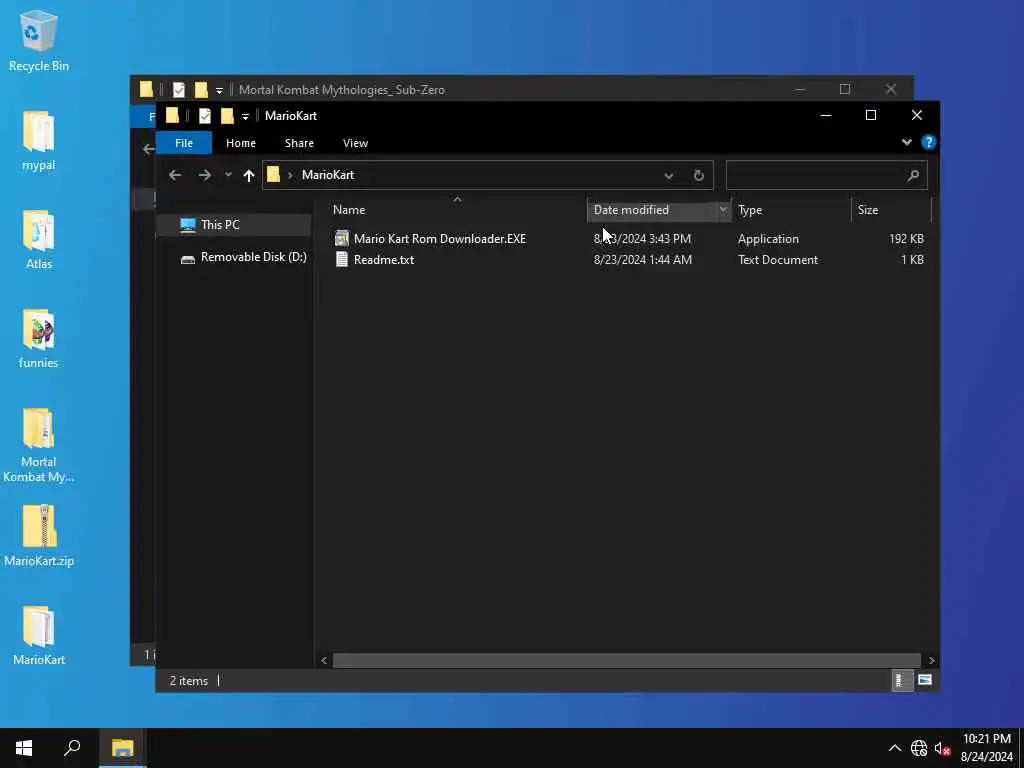
Task: Select Mario Kart Rom Downloader.EXE file
Action: (x=440, y=238)
